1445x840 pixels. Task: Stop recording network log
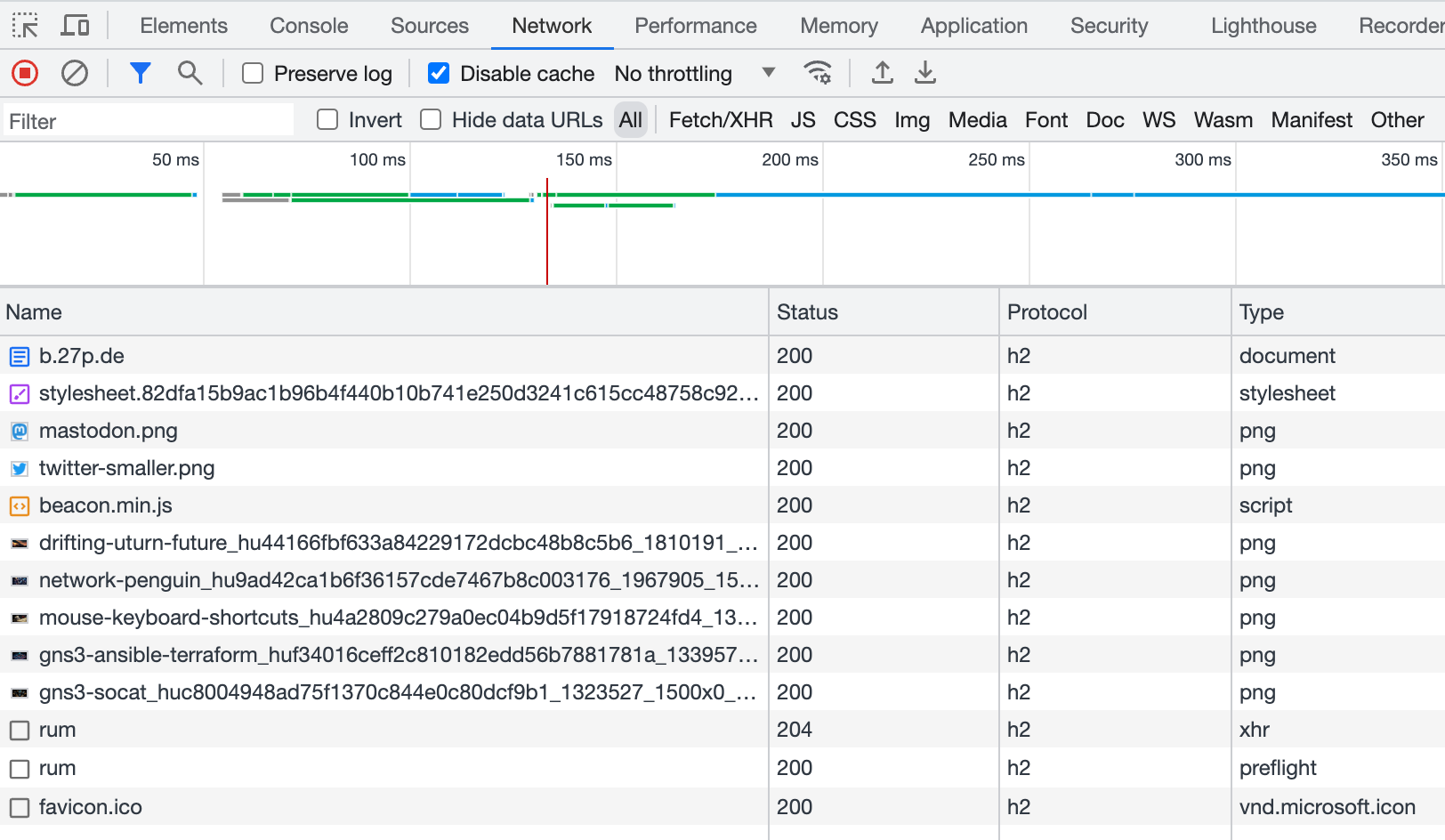pyautogui.click(x=25, y=73)
